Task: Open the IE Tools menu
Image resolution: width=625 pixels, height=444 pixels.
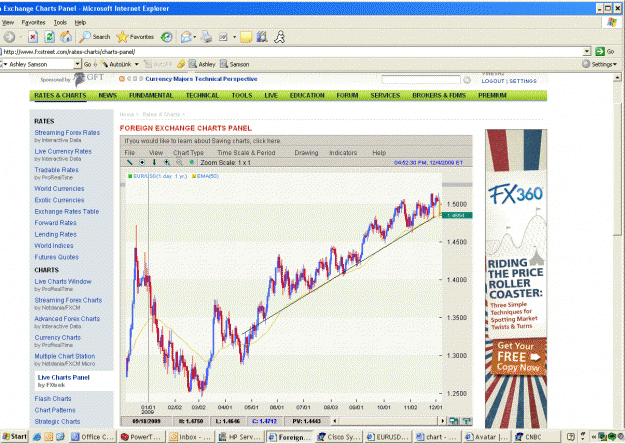Action: pyautogui.click(x=60, y=23)
